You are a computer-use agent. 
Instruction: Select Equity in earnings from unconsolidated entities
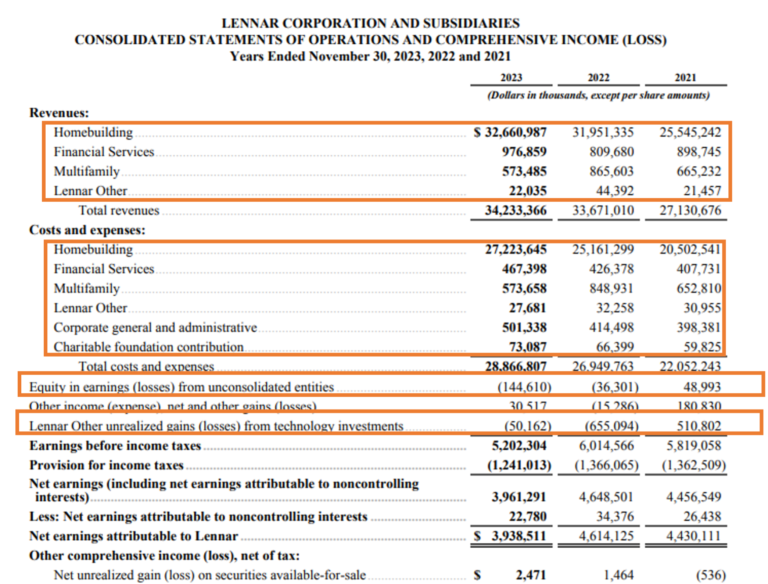[x=182, y=386]
